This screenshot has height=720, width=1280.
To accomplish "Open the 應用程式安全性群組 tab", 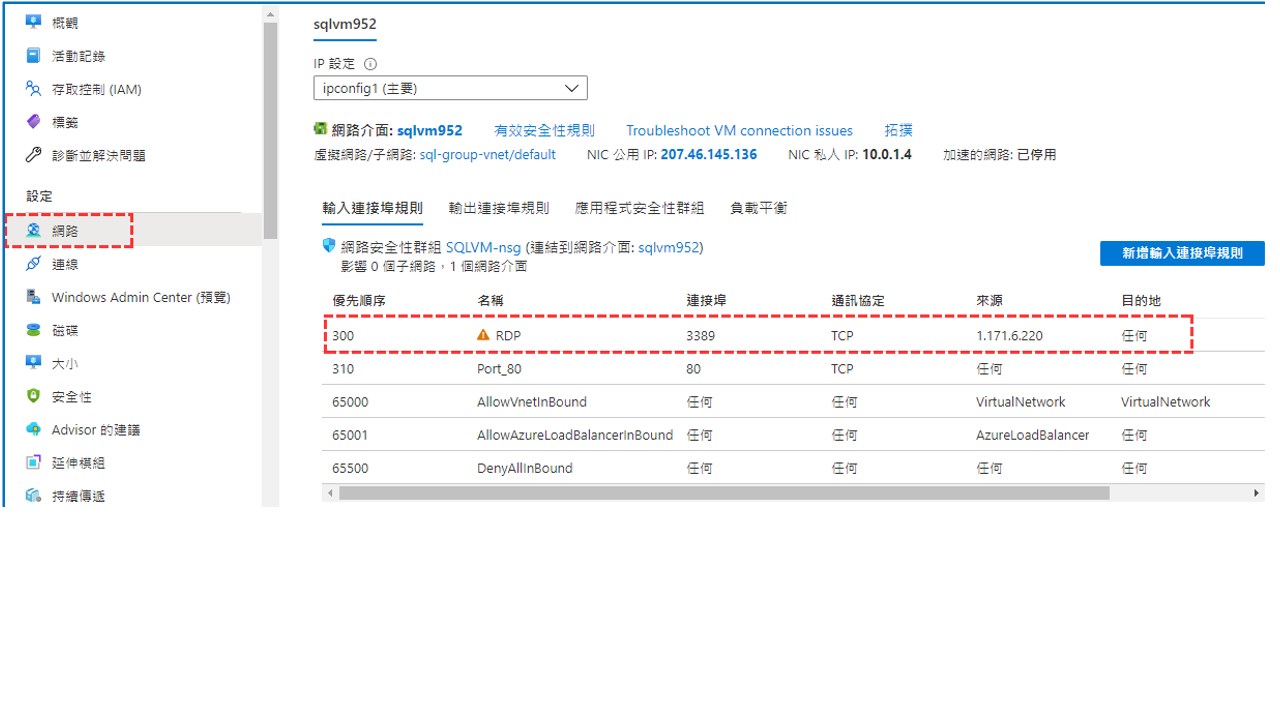I will click(639, 208).
